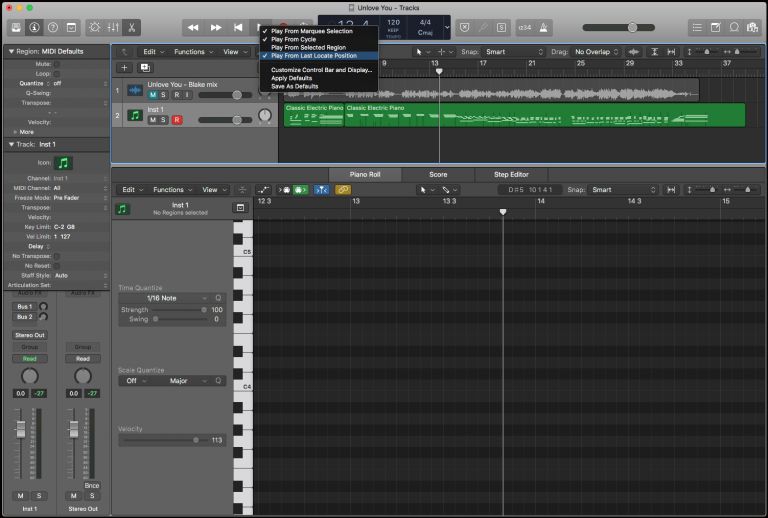Solo the Unlove You - Blake mix track
This screenshot has height=518, width=768.
(x=164, y=95)
